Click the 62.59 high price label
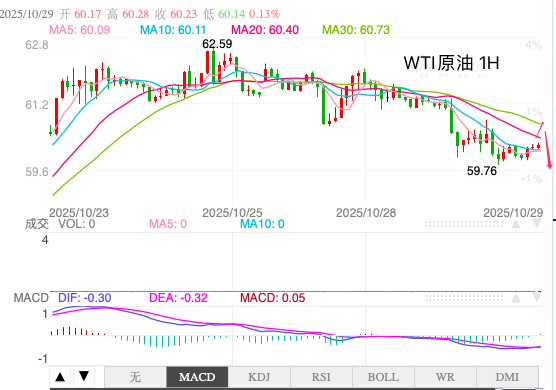Image resolution: width=556 pixels, height=390 pixels. [217, 44]
